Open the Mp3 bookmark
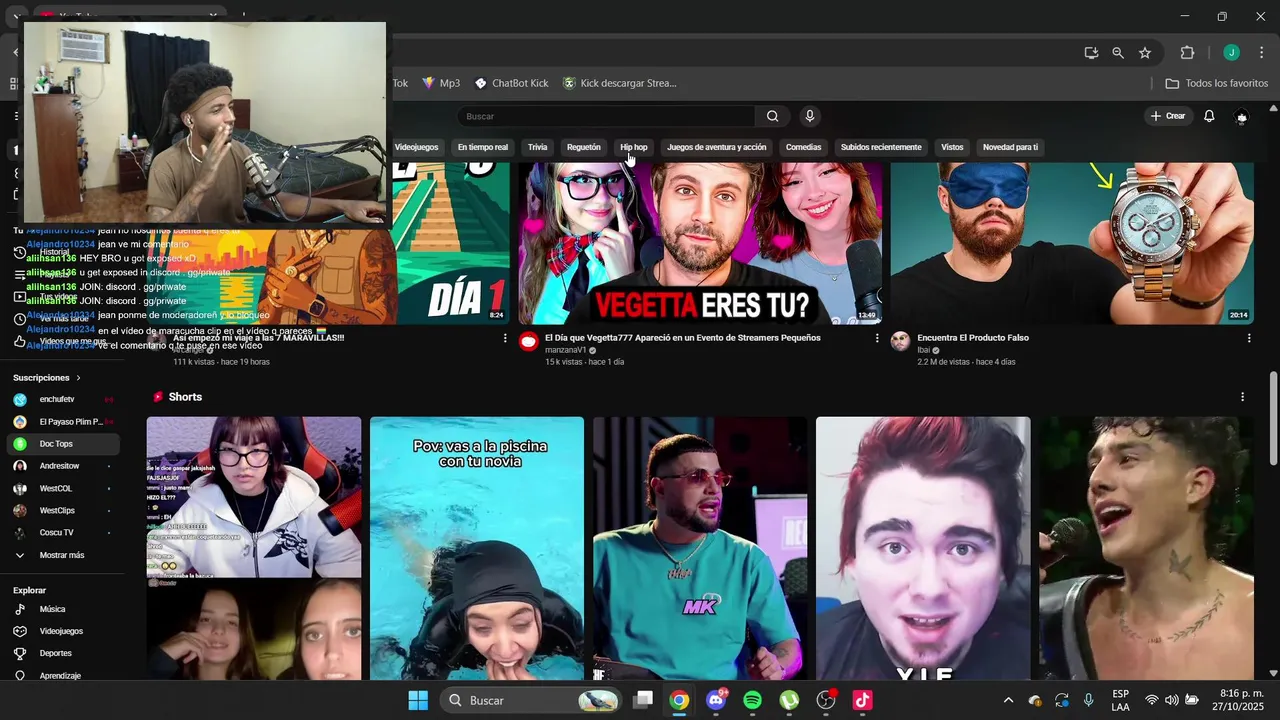This screenshot has height=720, width=1280. 441,83
